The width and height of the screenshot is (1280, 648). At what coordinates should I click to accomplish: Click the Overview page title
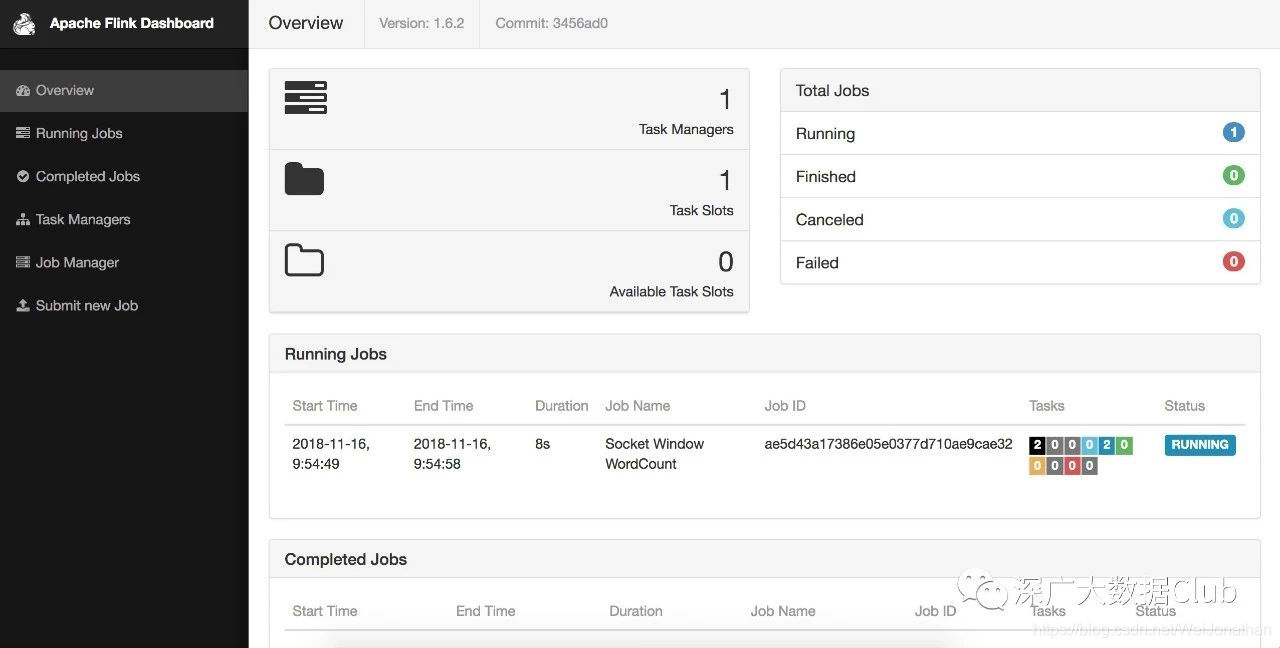tap(305, 23)
